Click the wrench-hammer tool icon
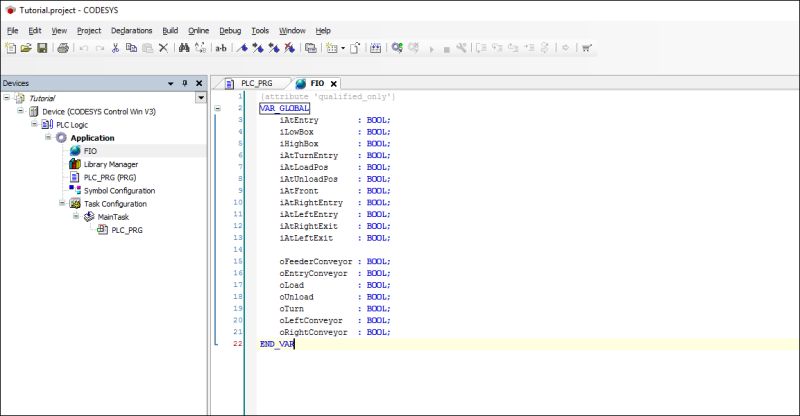Image resolution: width=800 pixels, height=416 pixels. coord(461,48)
